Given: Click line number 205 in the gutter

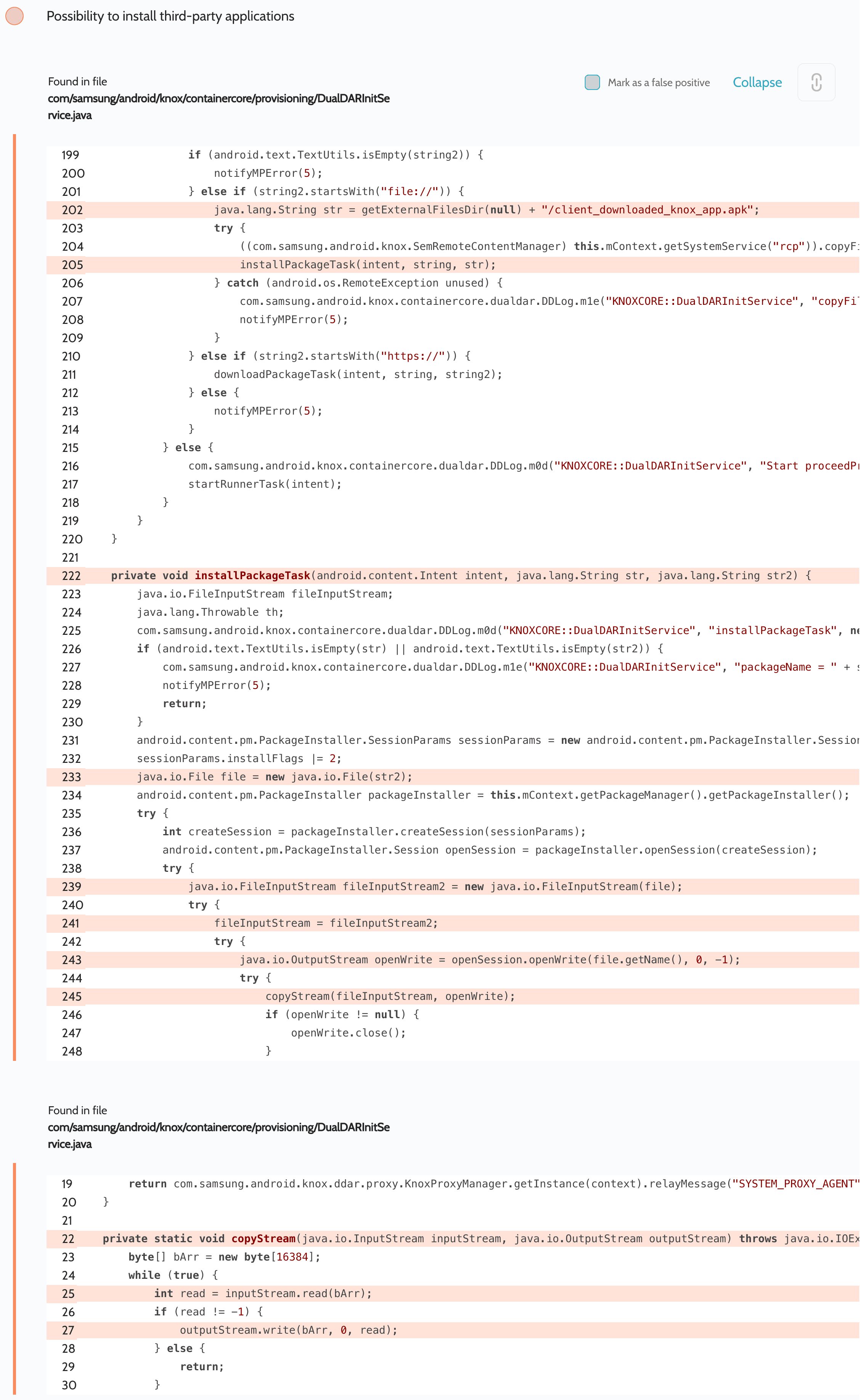Looking at the screenshot, I should (x=72, y=265).
